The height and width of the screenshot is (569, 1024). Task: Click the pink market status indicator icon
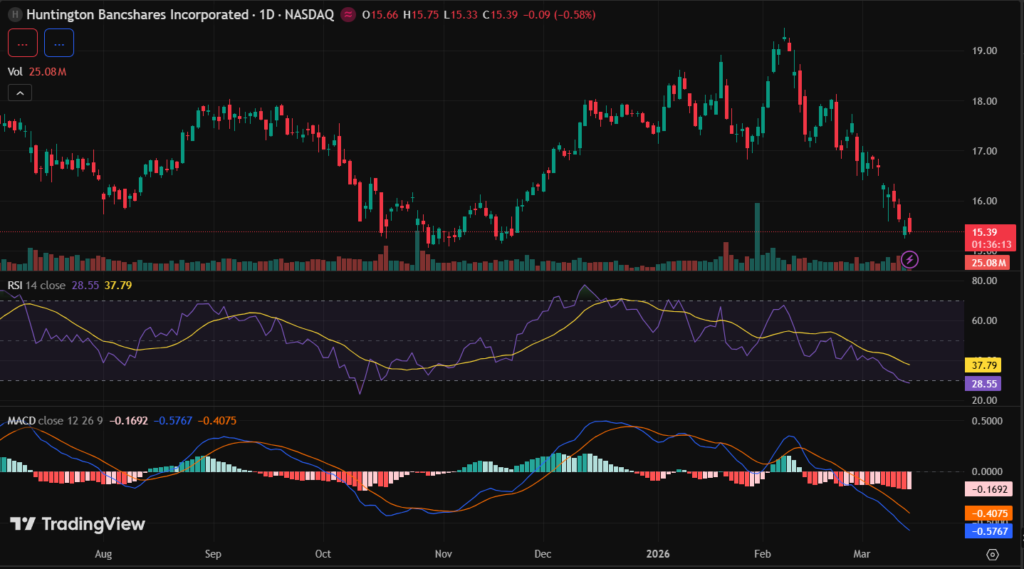pos(347,15)
